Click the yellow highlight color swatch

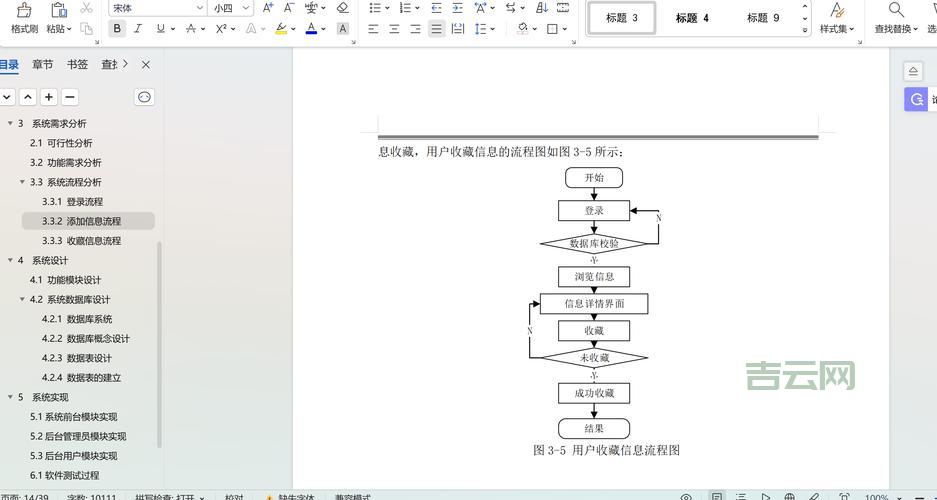[281, 28]
